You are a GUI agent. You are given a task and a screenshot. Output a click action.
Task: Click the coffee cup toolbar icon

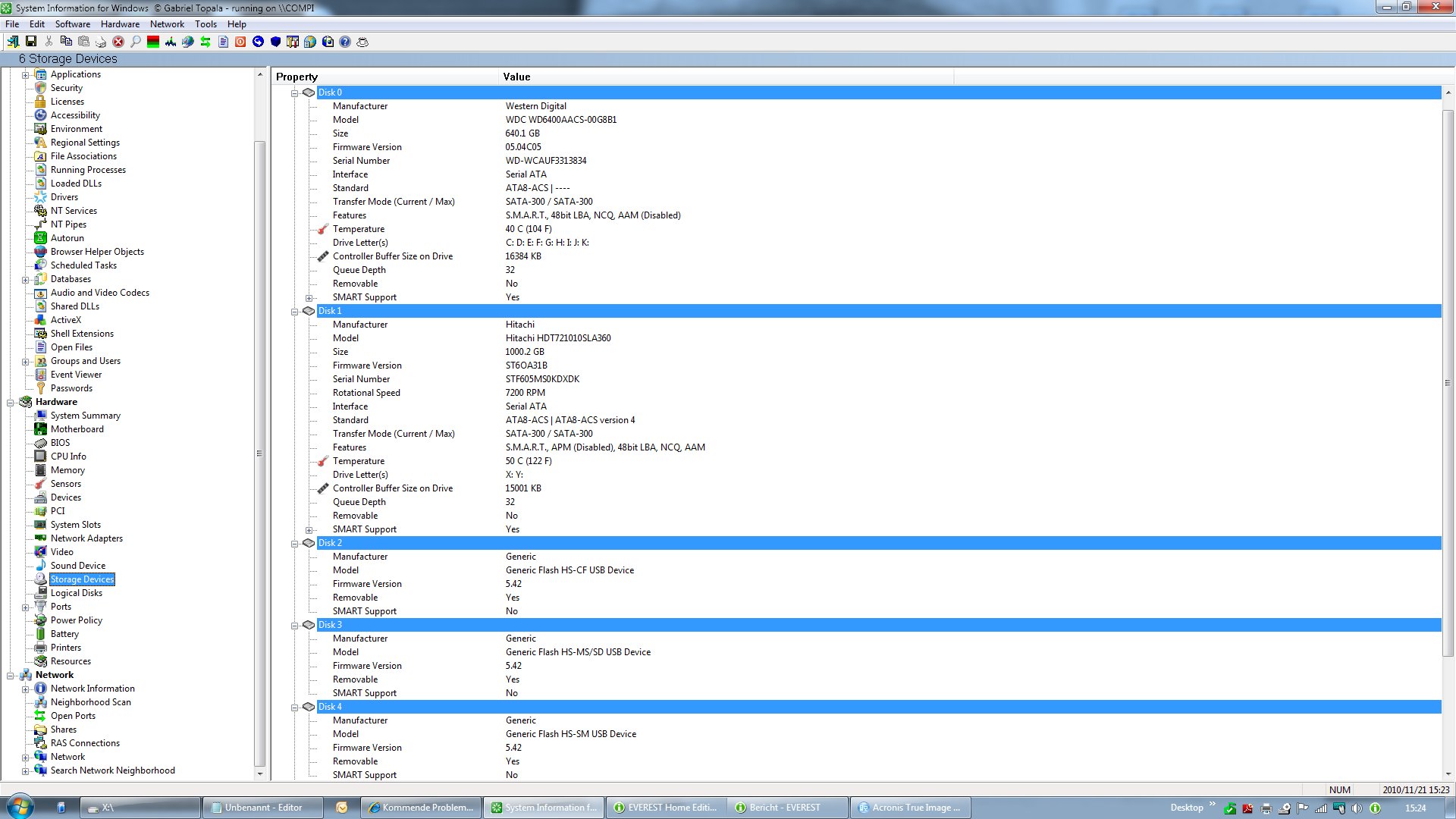click(x=362, y=42)
